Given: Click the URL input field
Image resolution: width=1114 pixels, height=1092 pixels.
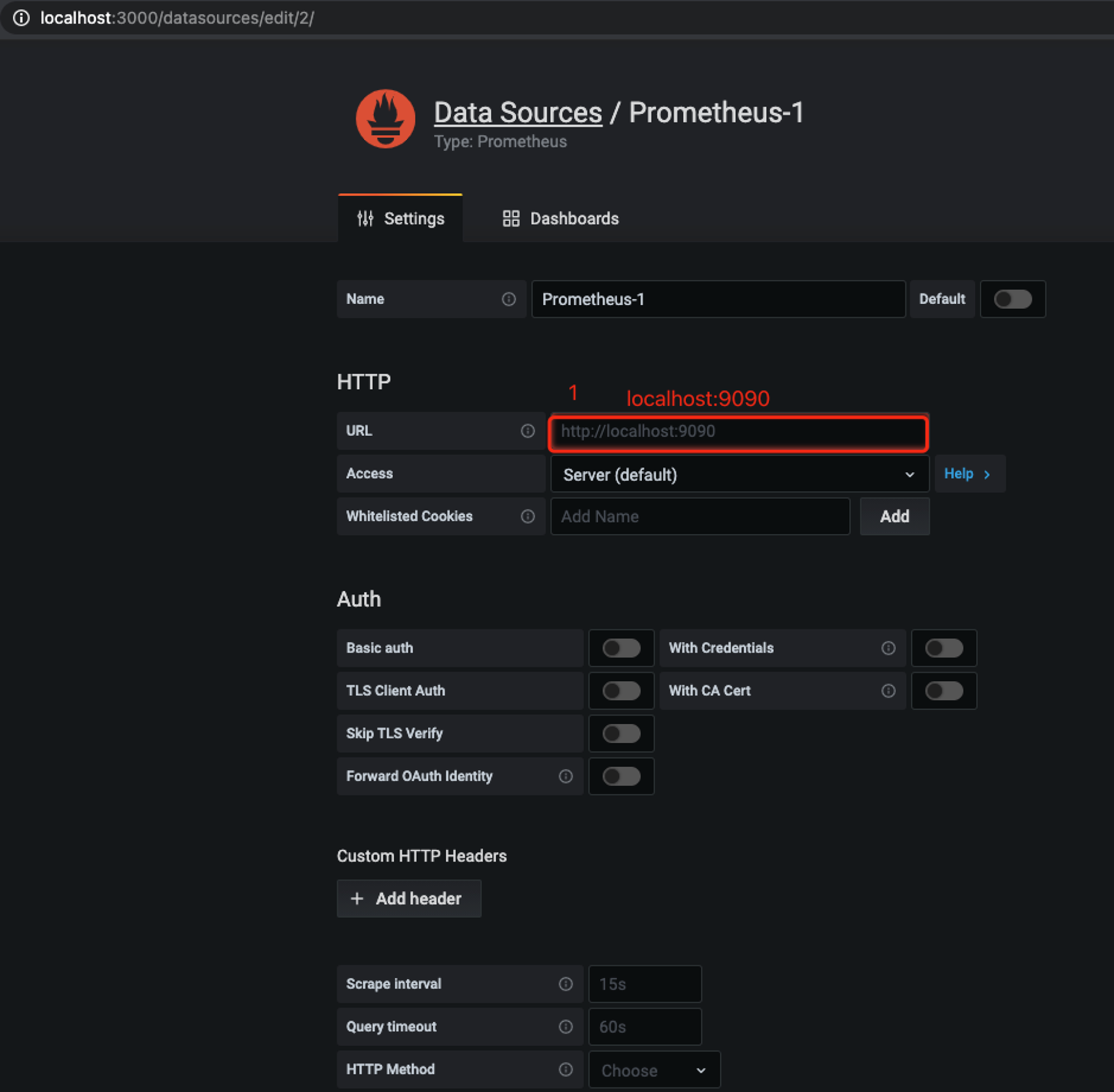Looking at the screenshot, I should point(739,432).
